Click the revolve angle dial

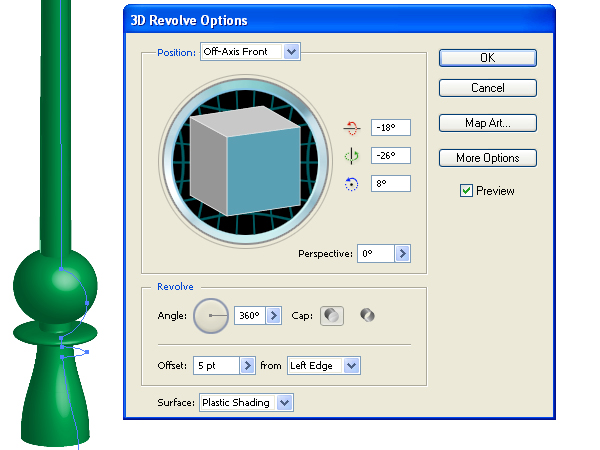[x=211, y=316]
